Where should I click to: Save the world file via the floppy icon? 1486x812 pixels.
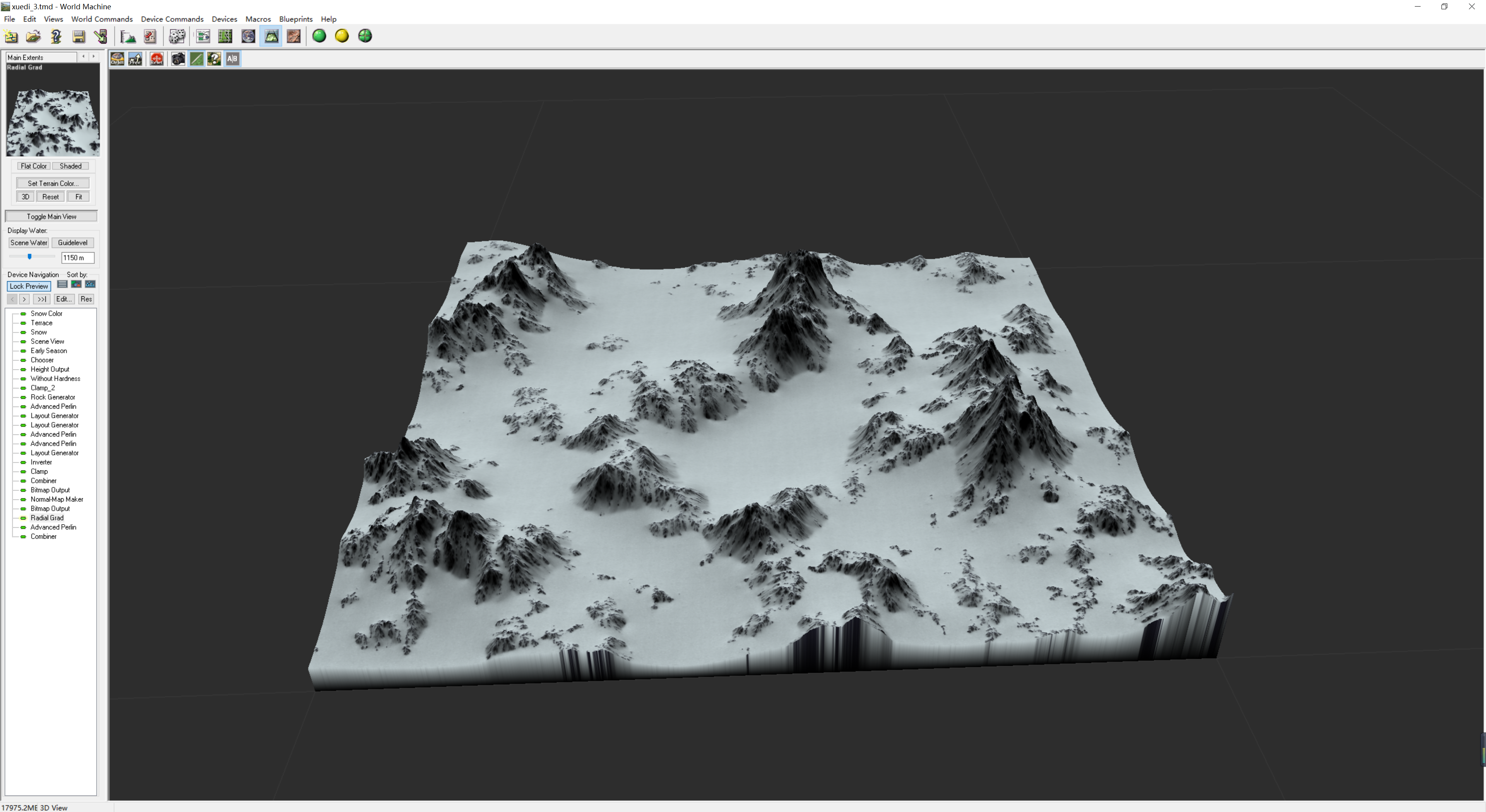point(79,36)
